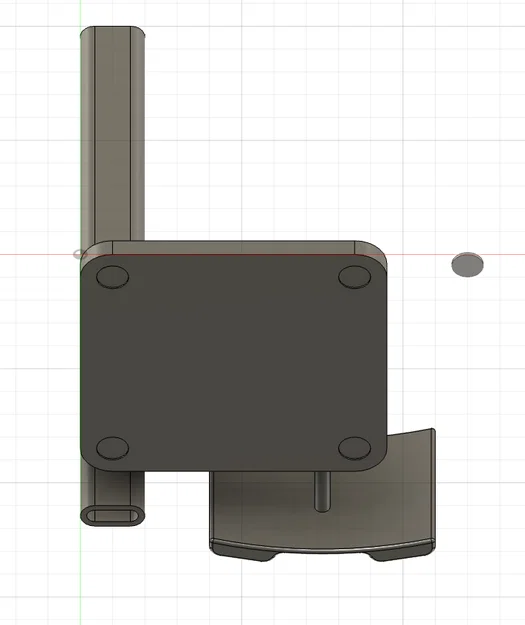The image size is (525, 625).
Task: Select the bottom-right circular recess on plate
Action: [x=354, y=448]
